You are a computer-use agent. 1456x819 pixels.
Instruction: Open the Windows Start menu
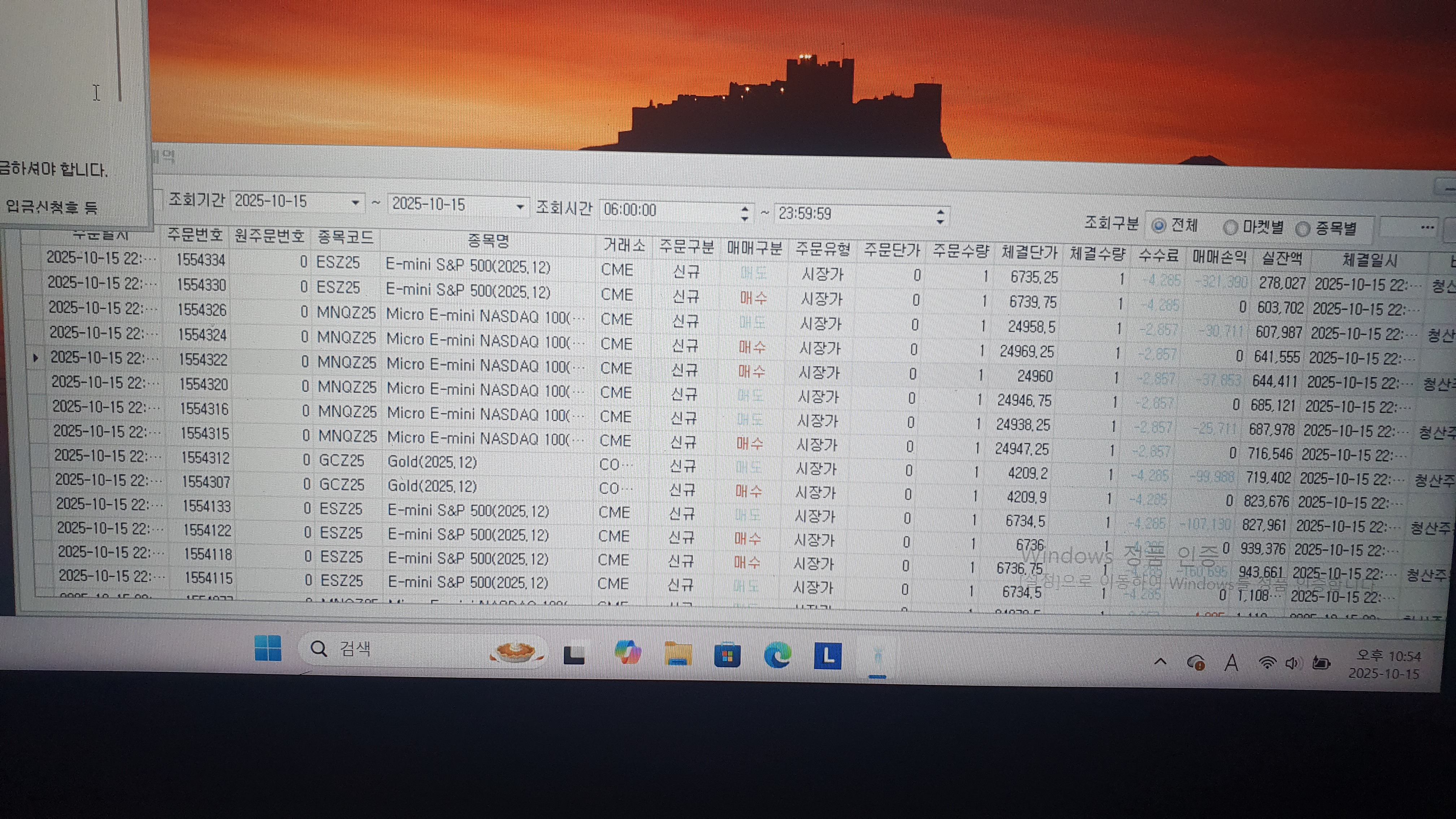[x=268, y=648]
